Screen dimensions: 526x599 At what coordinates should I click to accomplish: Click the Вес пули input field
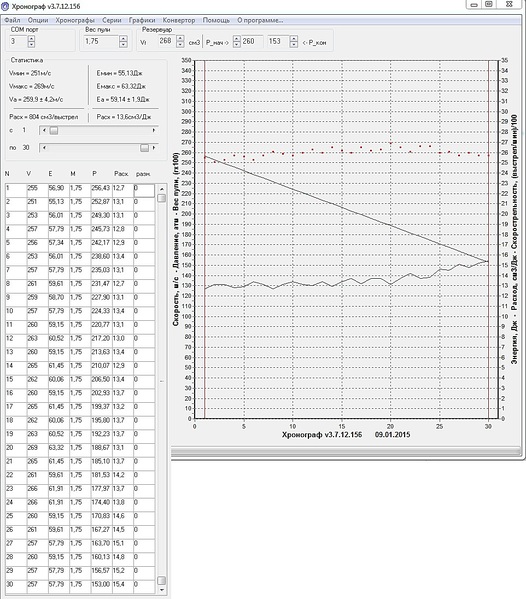[101, 41]
